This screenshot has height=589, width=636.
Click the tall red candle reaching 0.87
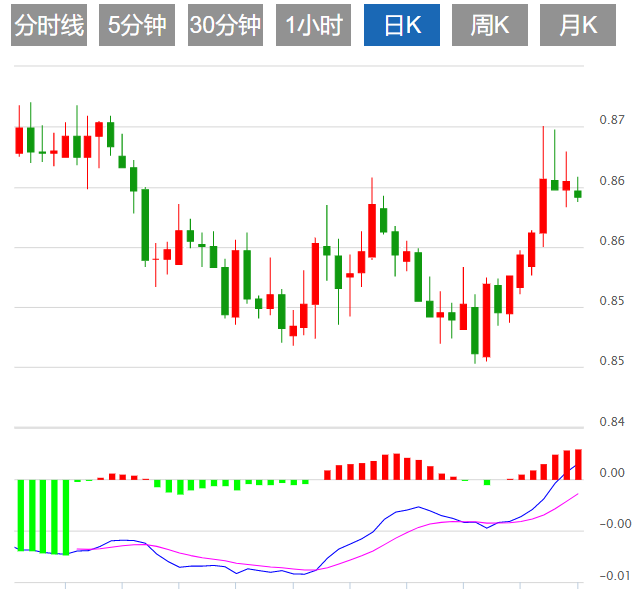click(x=543, y=206)
